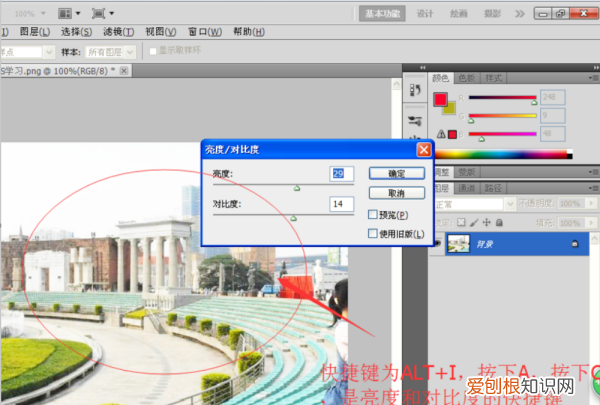Open the Tool Presets panel icon
Viewport: 600px width, 405px height.
[x=415, y=121]
